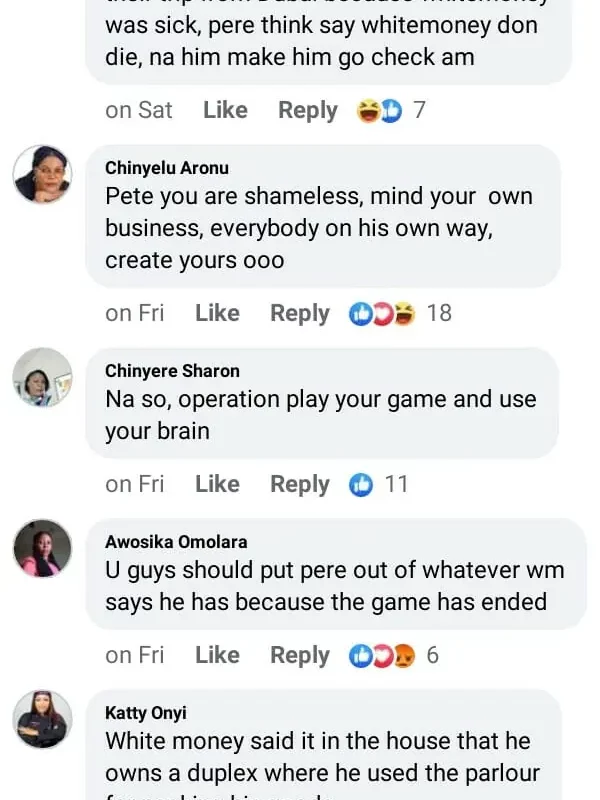Visit Chinyere Sharon's profile name link
The height and width of the screenshot is (800, 600).
coord(172,371)
